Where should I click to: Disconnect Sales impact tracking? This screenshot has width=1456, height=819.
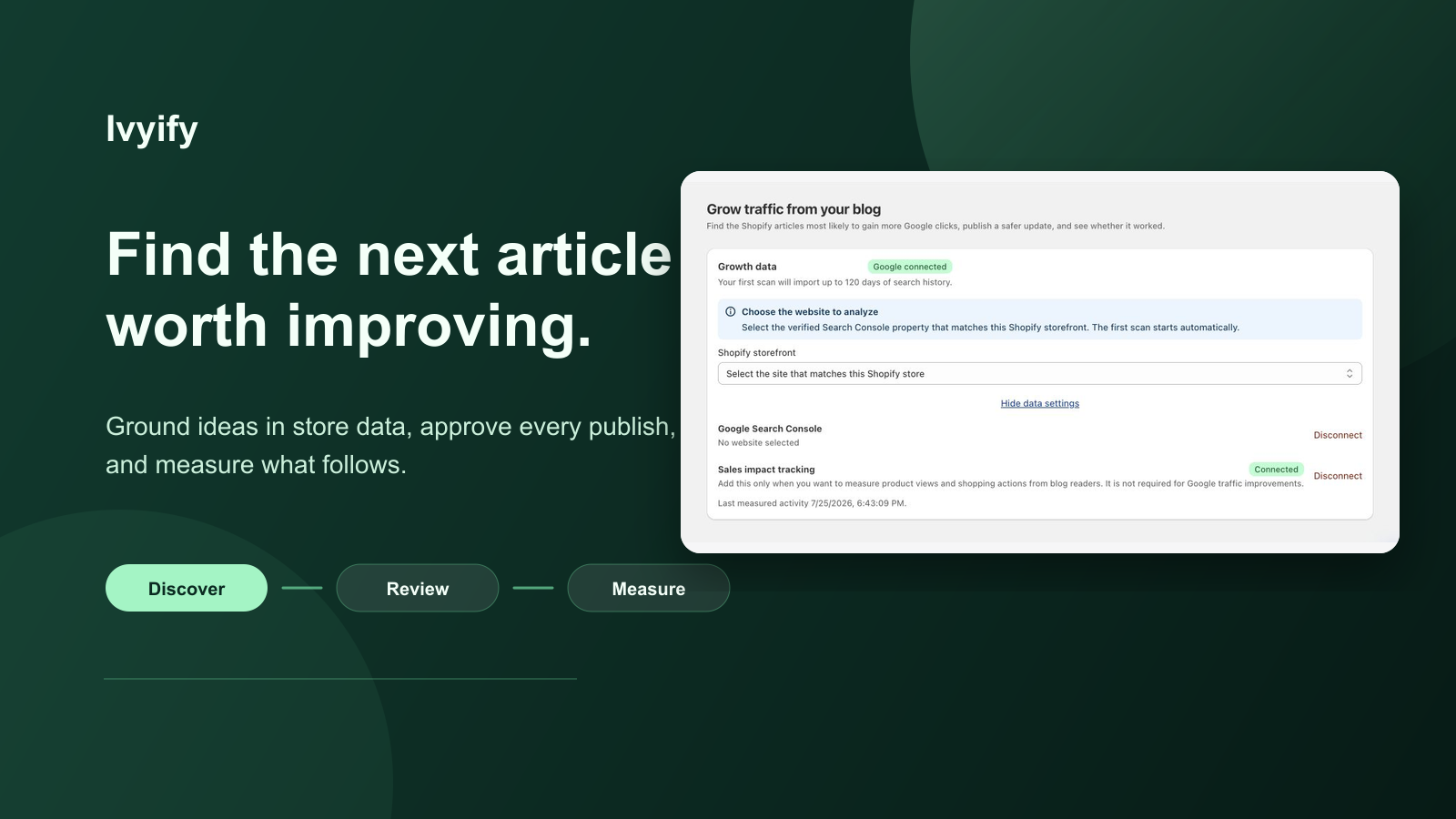tap(1338, 476)
